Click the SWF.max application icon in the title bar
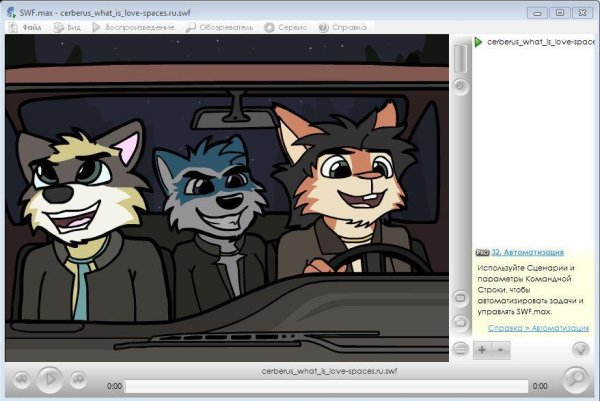600x401 pixels. [x=11, y=12]
